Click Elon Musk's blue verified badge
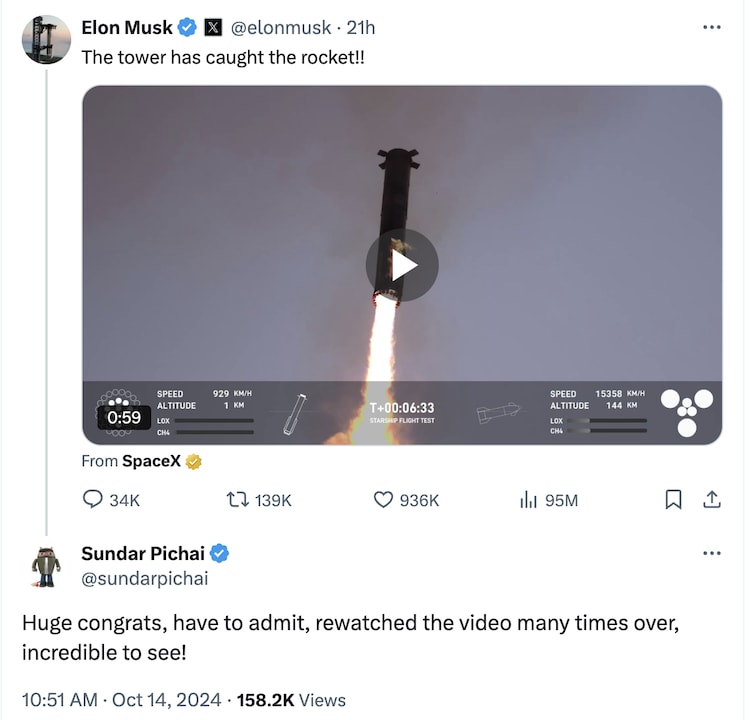The height and width of the screenshot is (720, 750). coord(187,27)
